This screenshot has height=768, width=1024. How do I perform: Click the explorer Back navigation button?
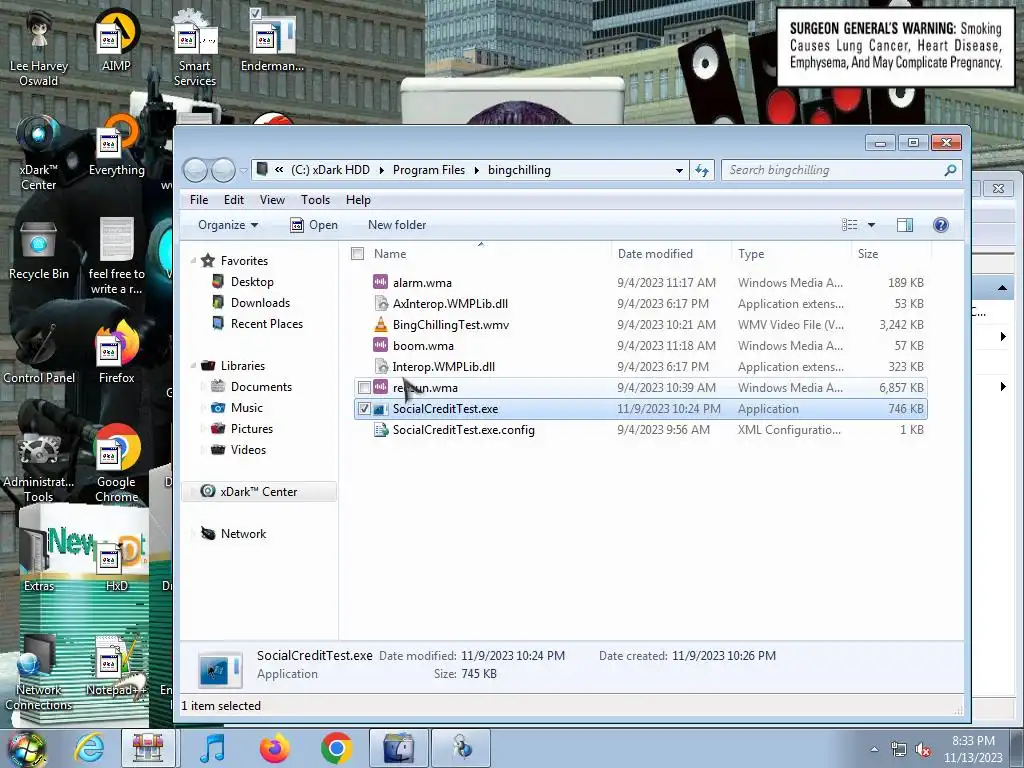click(195, 170)
